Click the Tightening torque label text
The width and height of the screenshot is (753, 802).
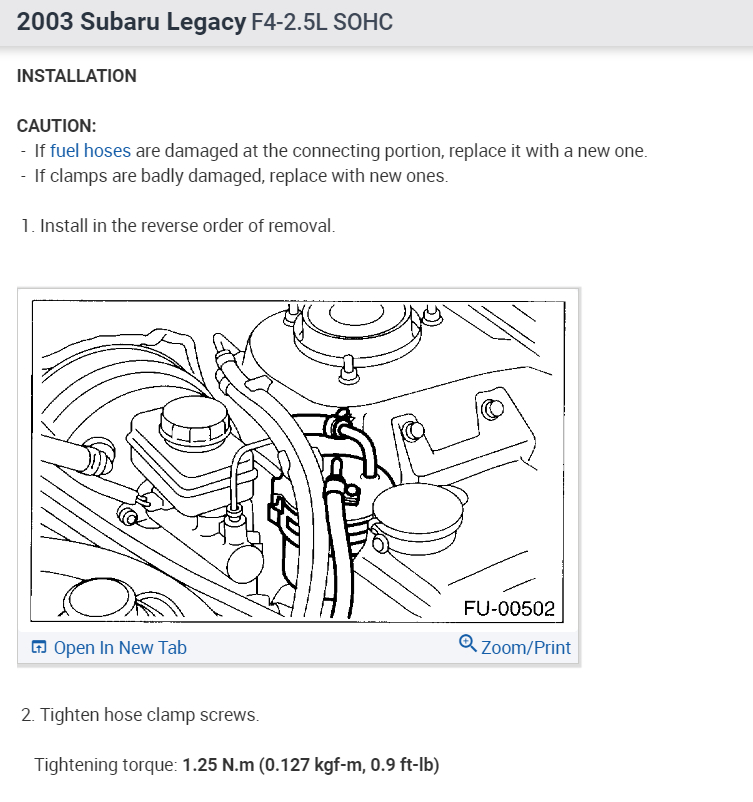pyautogui.click(x=106, y=765)
